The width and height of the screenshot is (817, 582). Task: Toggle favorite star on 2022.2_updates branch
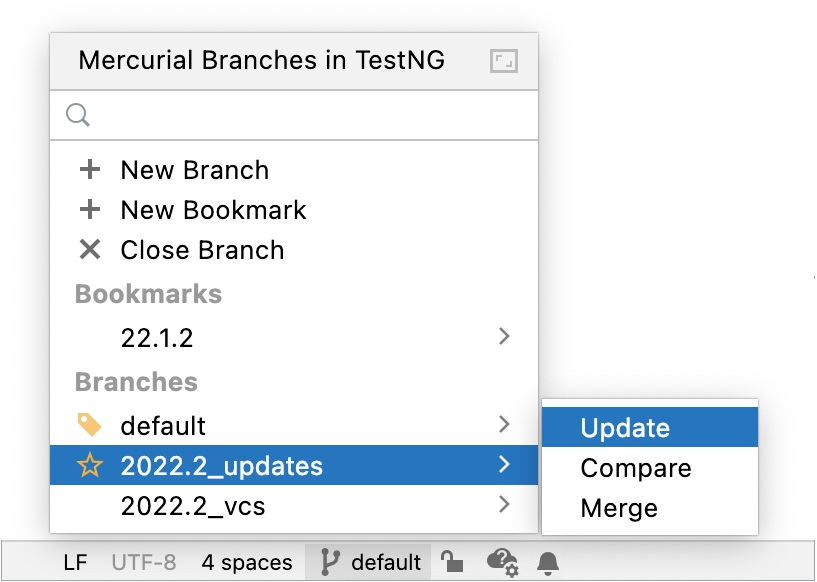pos(90,466)
